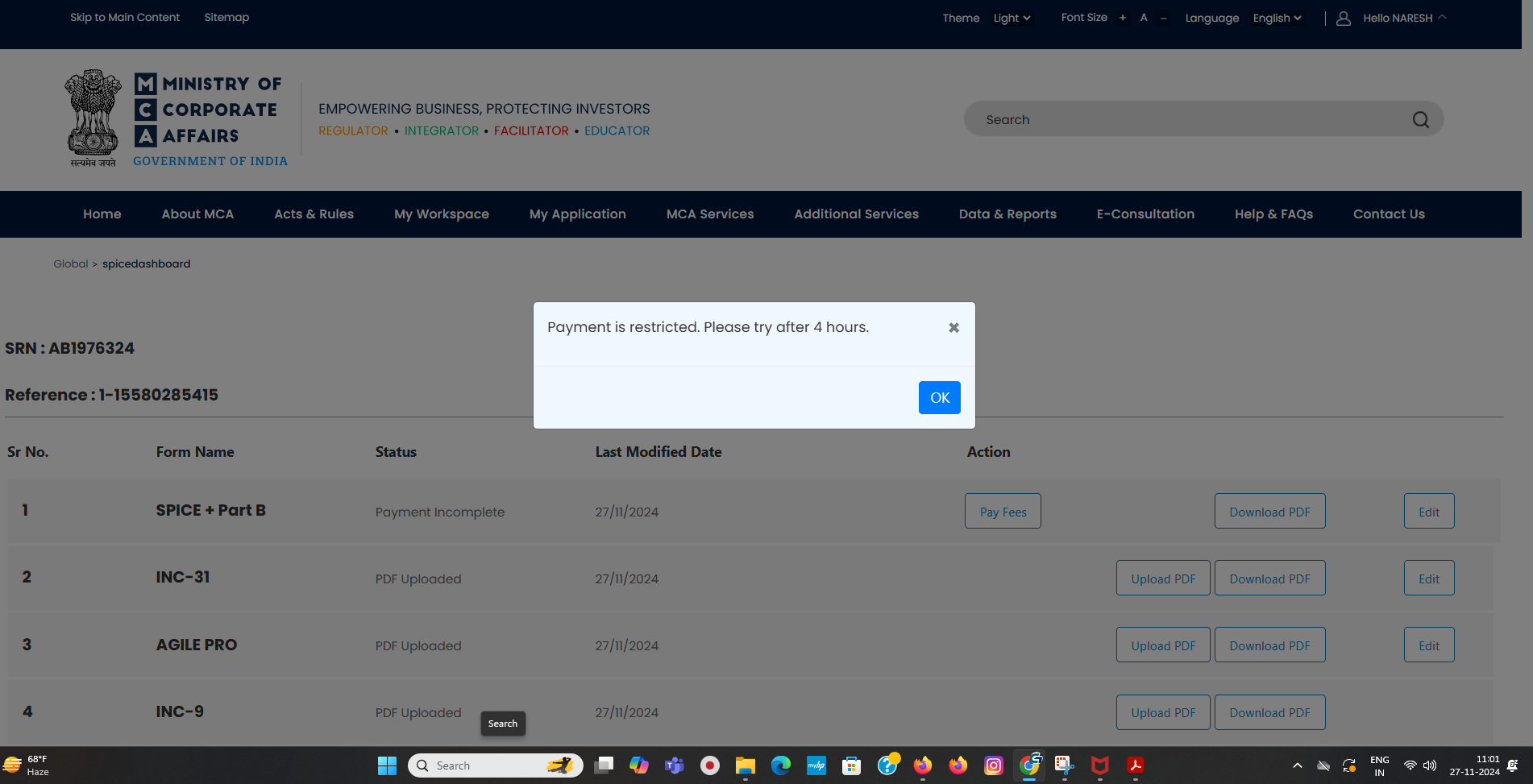The image size is (1533, 784).
Task: Open File Explorer from the taskbar
Action: pos(745,765)
